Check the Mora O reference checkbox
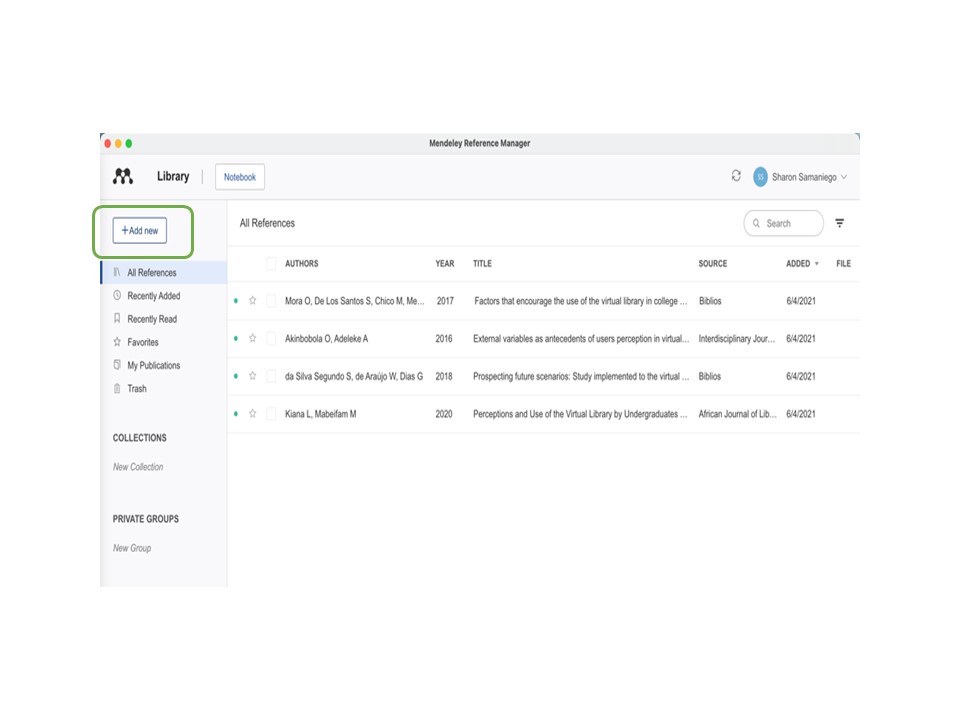This screenshot has width=960, height=720. [271, 301]
